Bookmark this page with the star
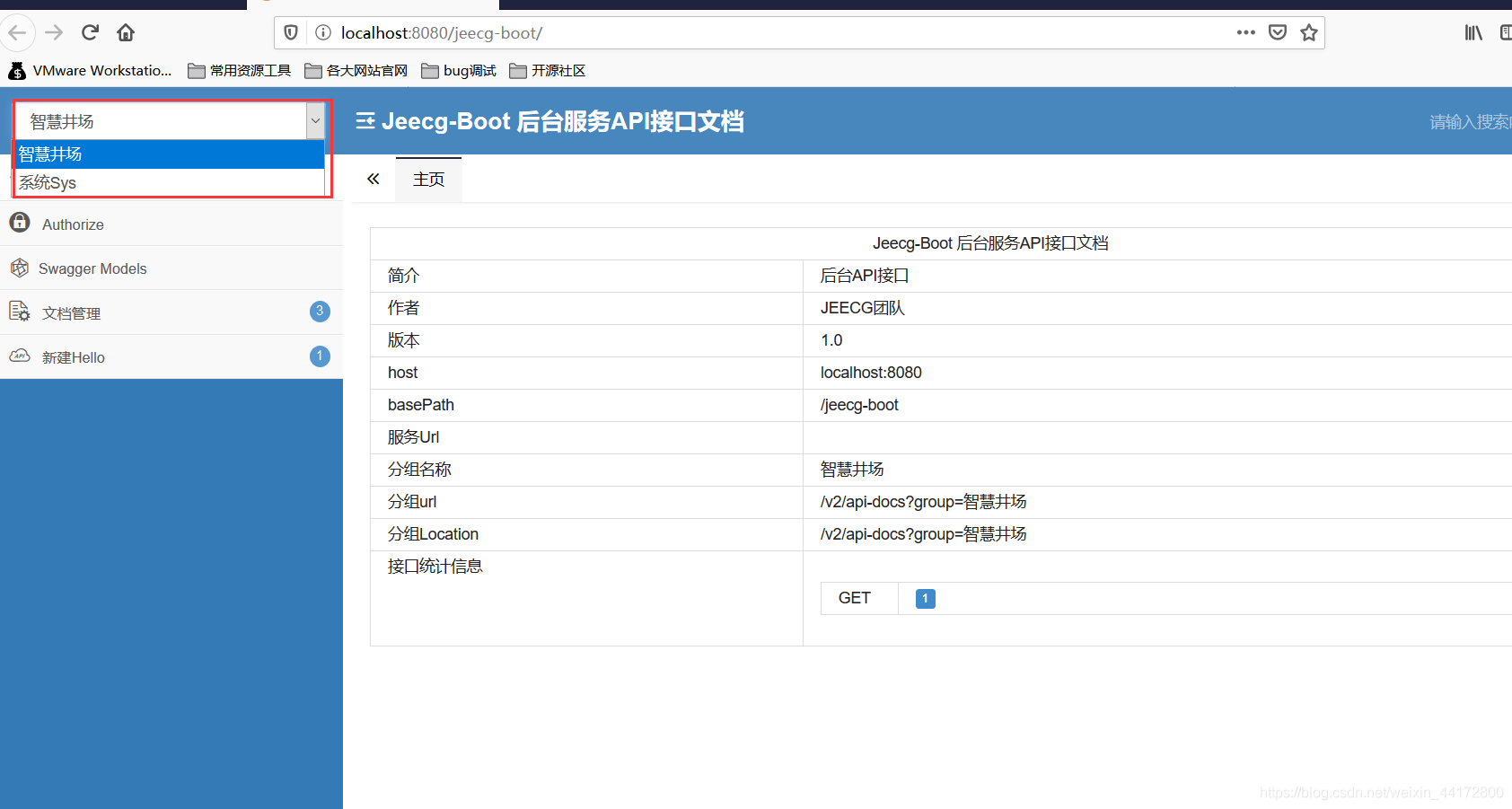 click(1309, 33)
